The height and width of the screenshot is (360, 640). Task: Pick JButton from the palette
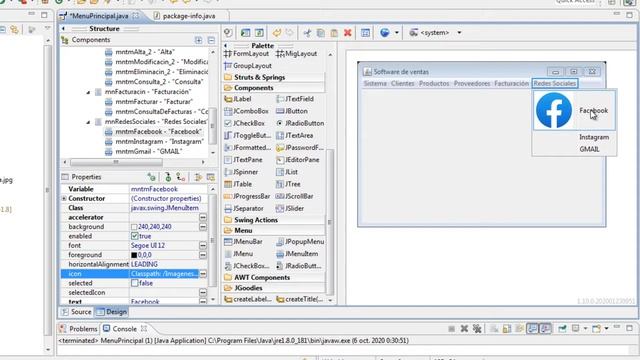(292, 111)
